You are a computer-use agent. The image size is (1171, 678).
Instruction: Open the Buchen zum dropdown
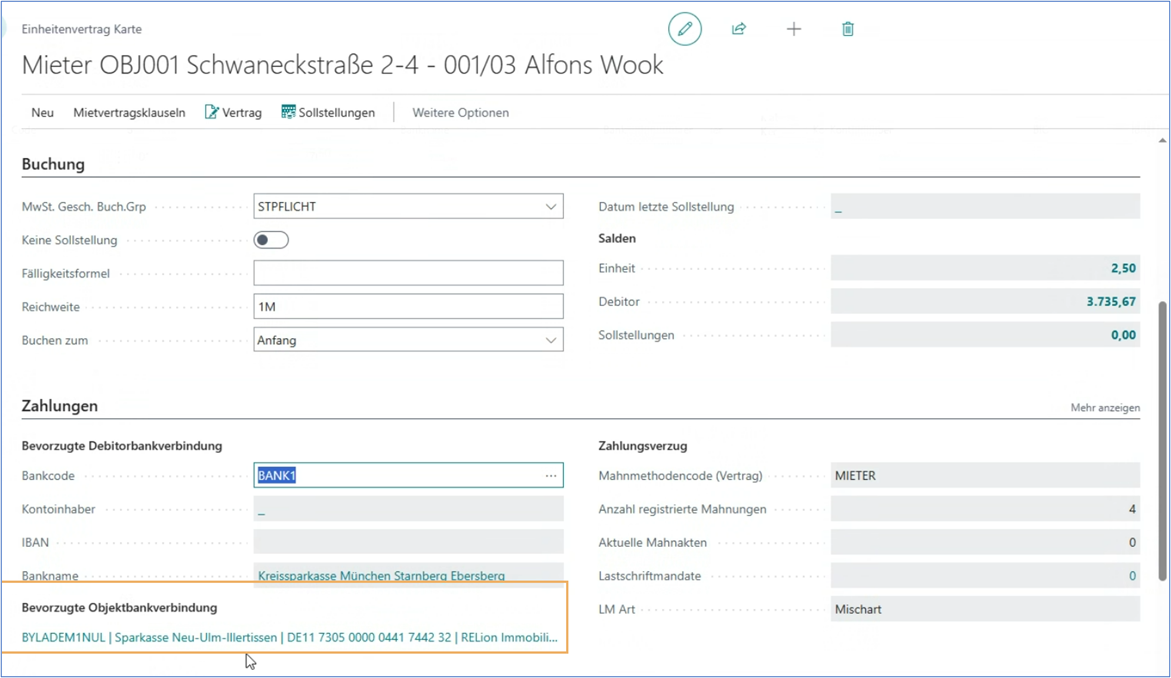(550, 340)
